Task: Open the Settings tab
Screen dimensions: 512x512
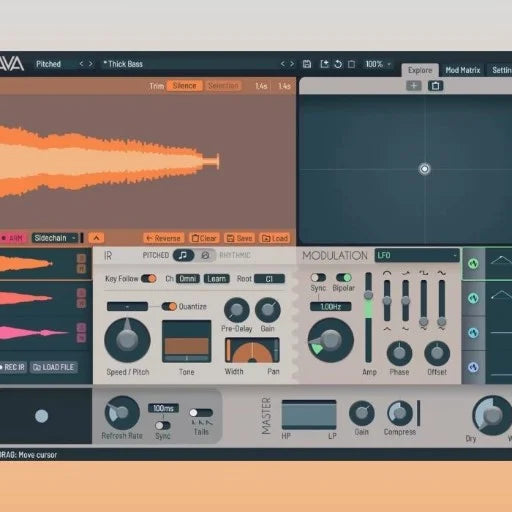Action: 501,70
